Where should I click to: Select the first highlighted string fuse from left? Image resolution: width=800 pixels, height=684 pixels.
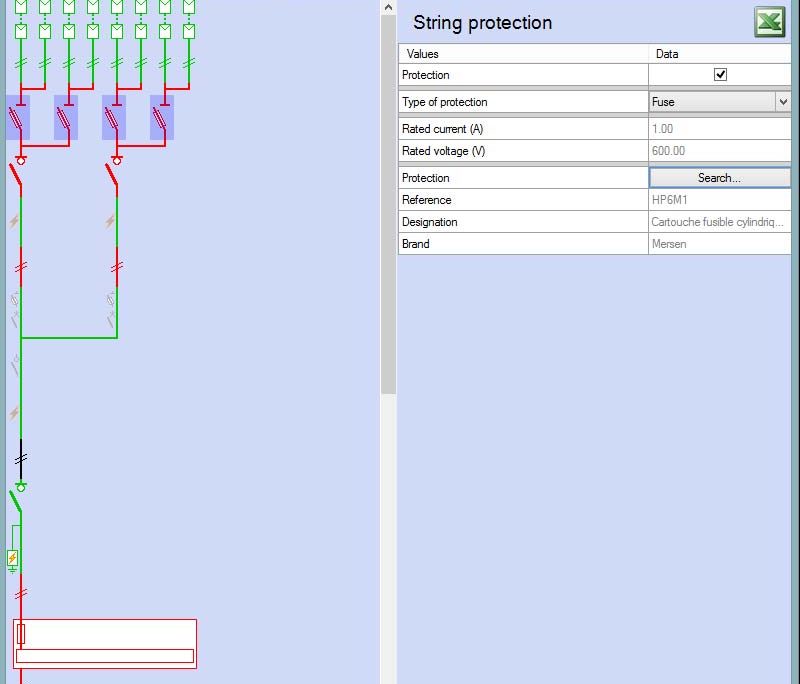tap(18, 117)
